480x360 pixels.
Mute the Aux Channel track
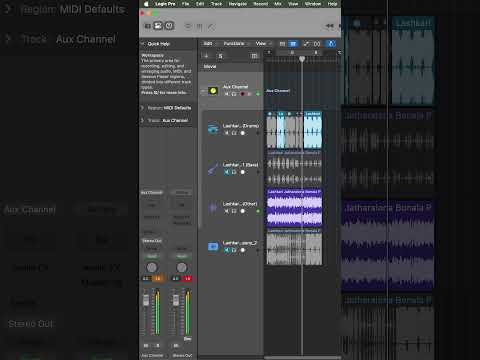point(227,94)
